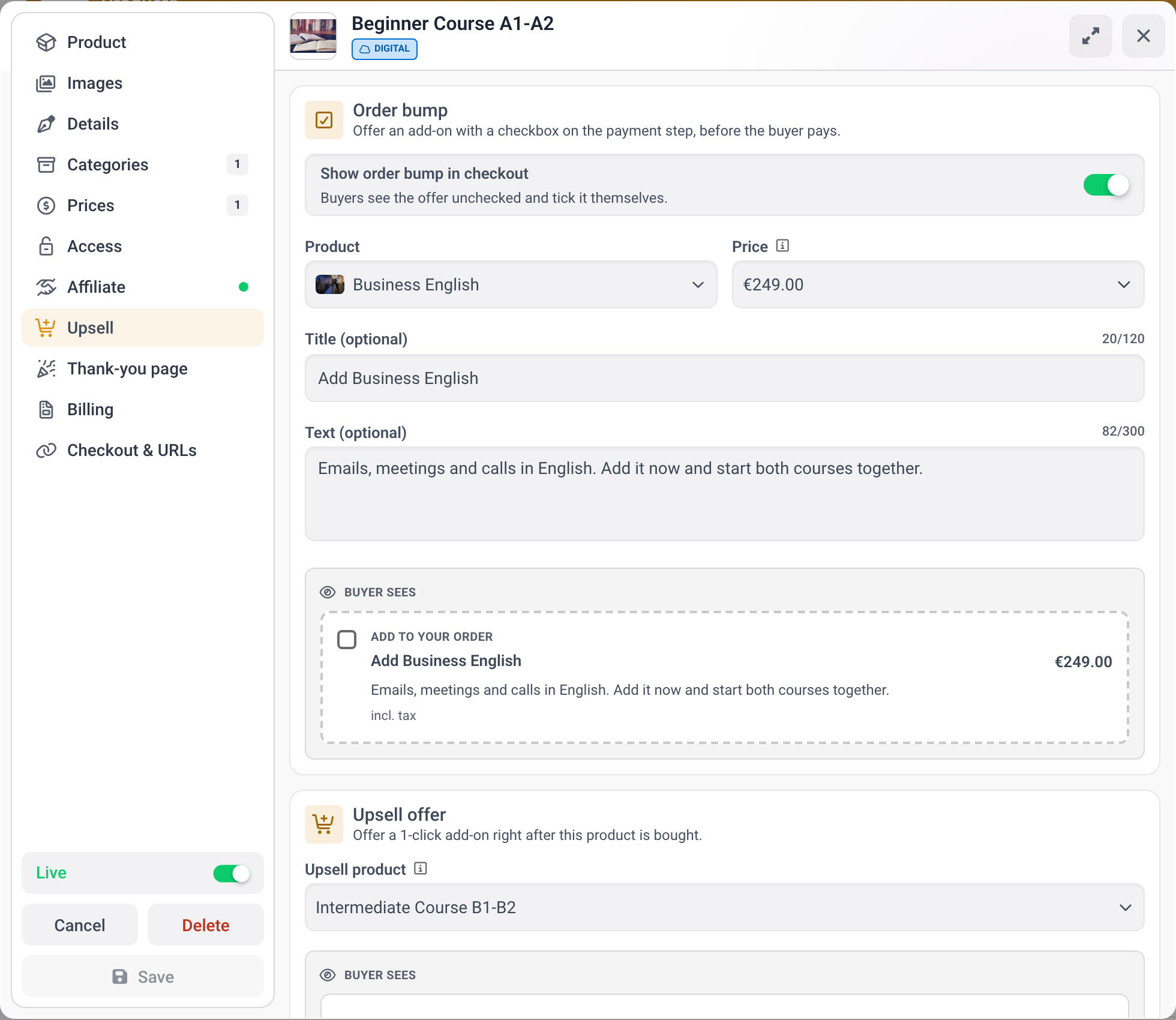
Task: Click the Affiliate handshake icon
Action: coord(46,287)
